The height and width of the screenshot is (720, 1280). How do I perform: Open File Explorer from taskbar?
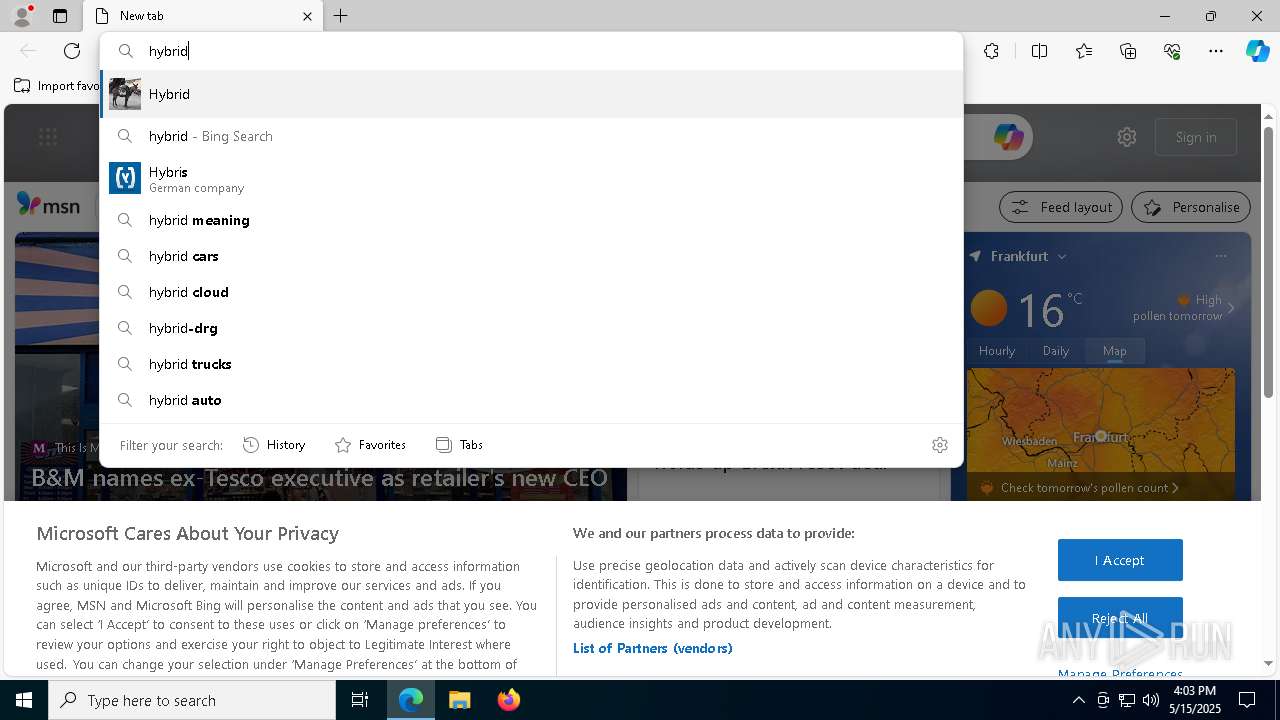click(459, 700)
